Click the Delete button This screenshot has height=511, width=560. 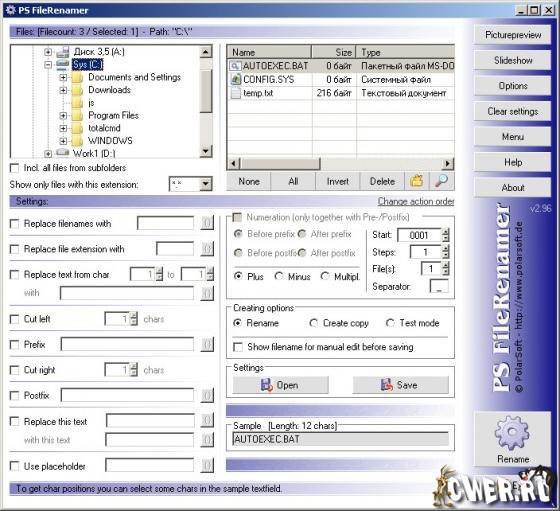coord(382,181)
